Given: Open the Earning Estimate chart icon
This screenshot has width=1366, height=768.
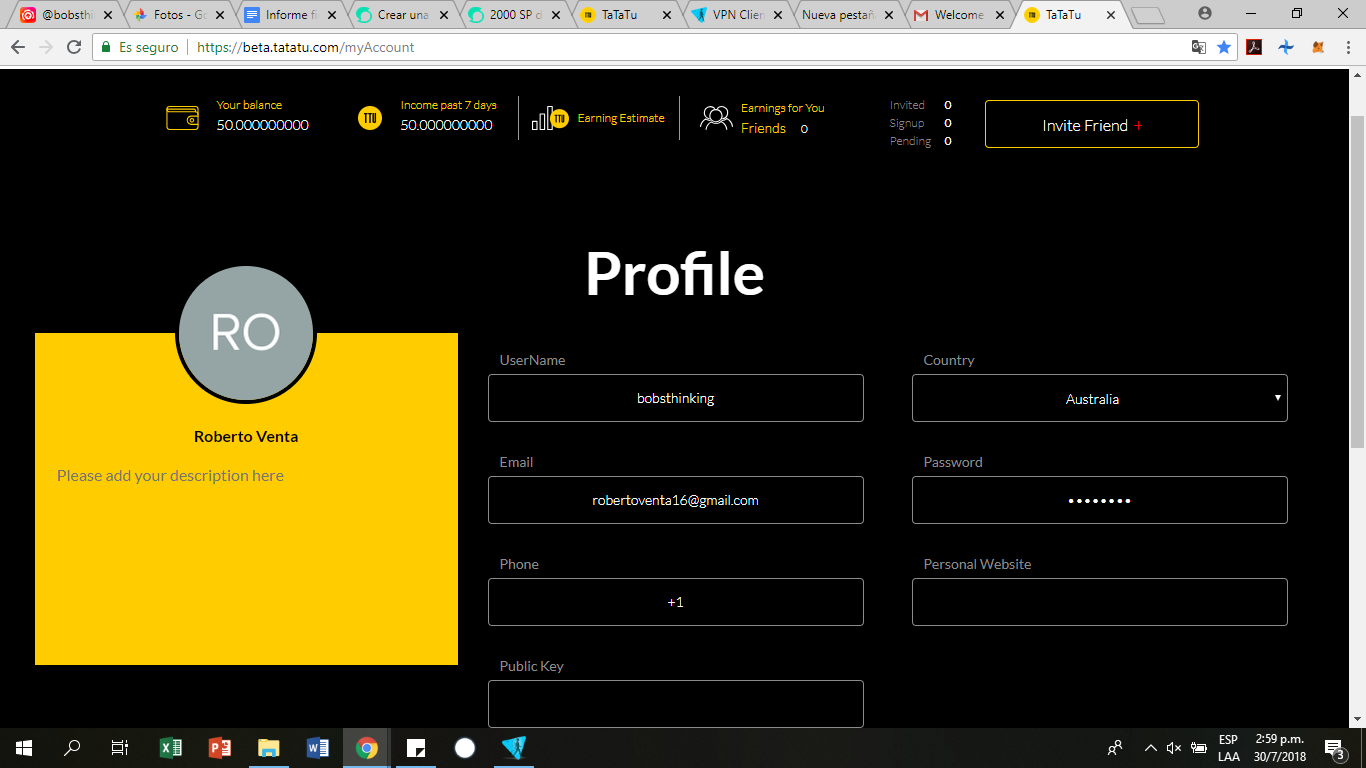Looking at the screenshot, I should (x=548, y=117).
